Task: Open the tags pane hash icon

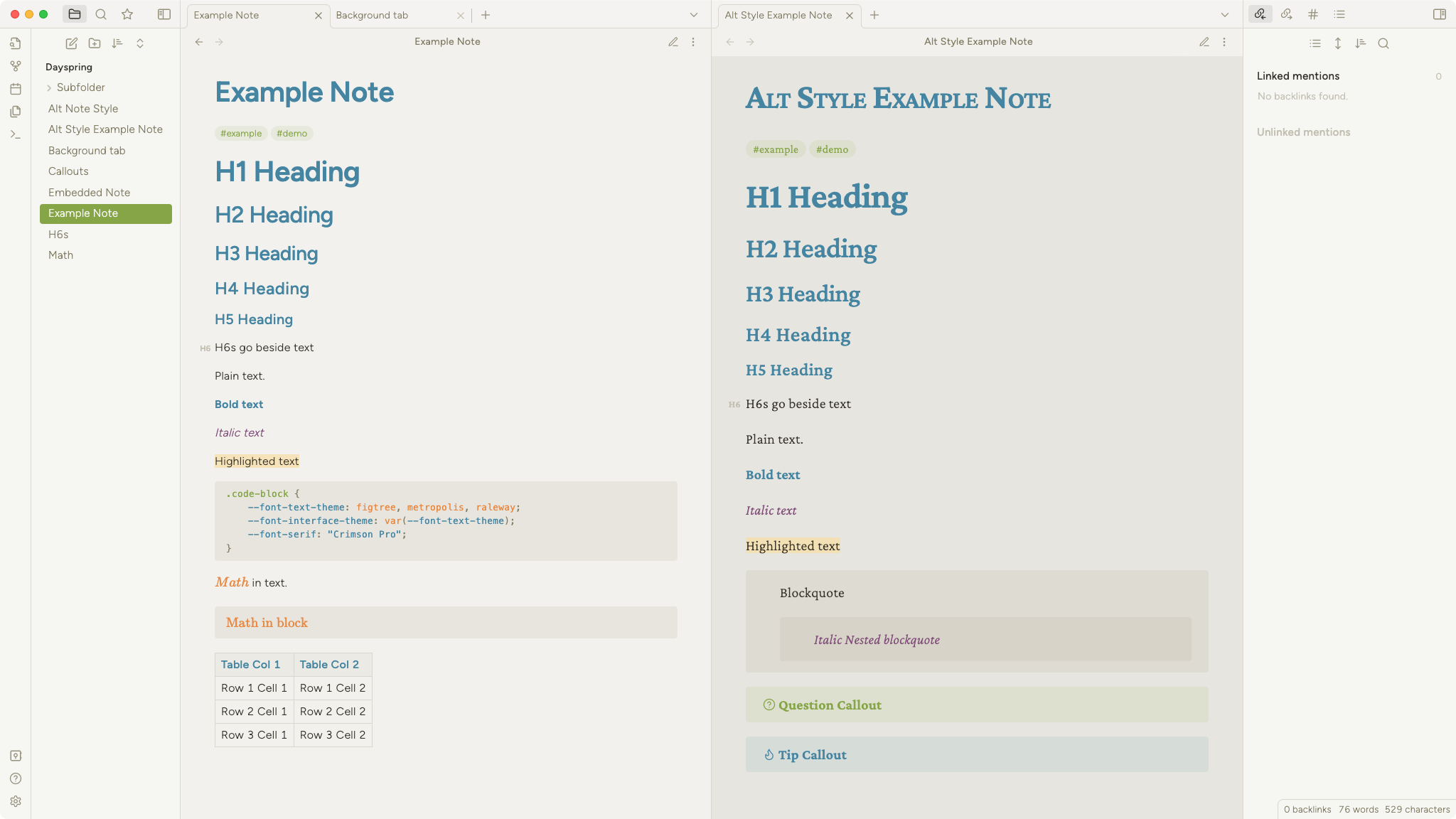Action: coord(1313,14)
